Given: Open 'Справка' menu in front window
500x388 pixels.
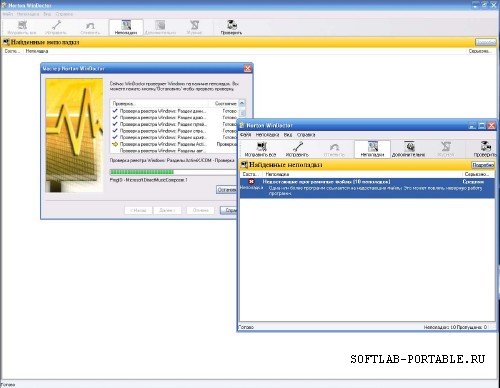Looking at the screenshot, I should (306, 135).
